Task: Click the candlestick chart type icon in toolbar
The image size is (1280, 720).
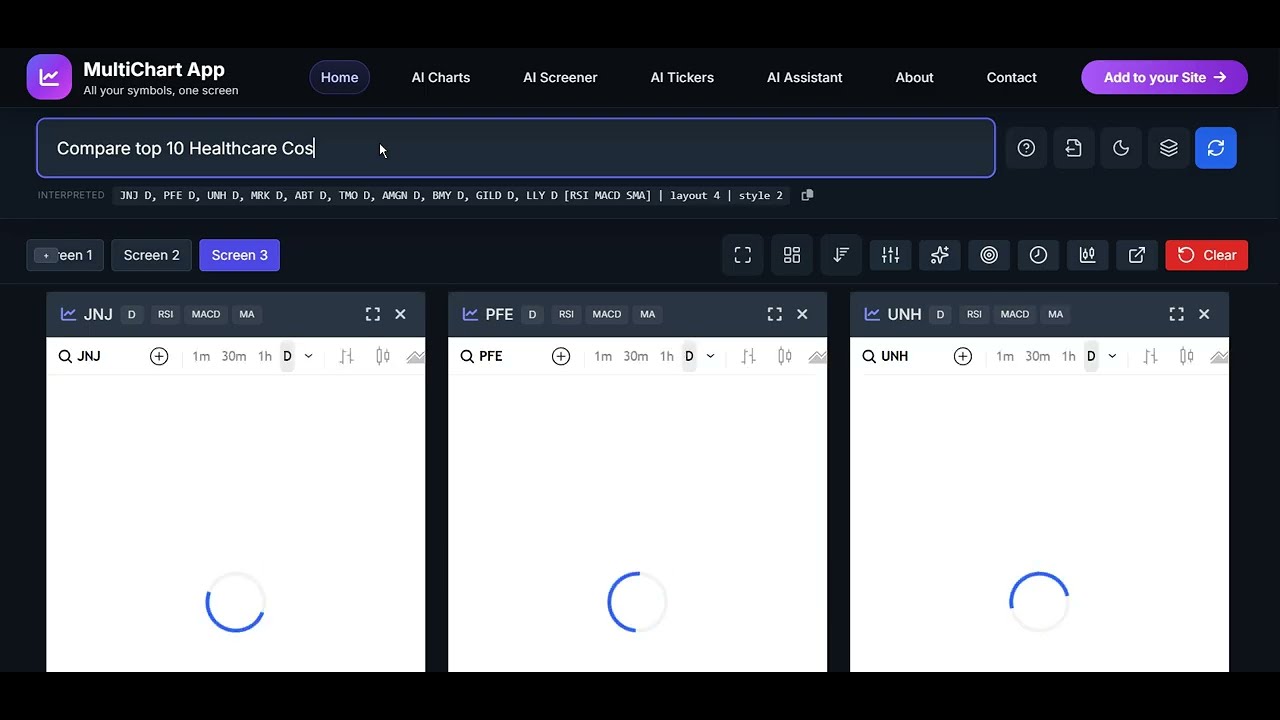Action: [1087, 255]
